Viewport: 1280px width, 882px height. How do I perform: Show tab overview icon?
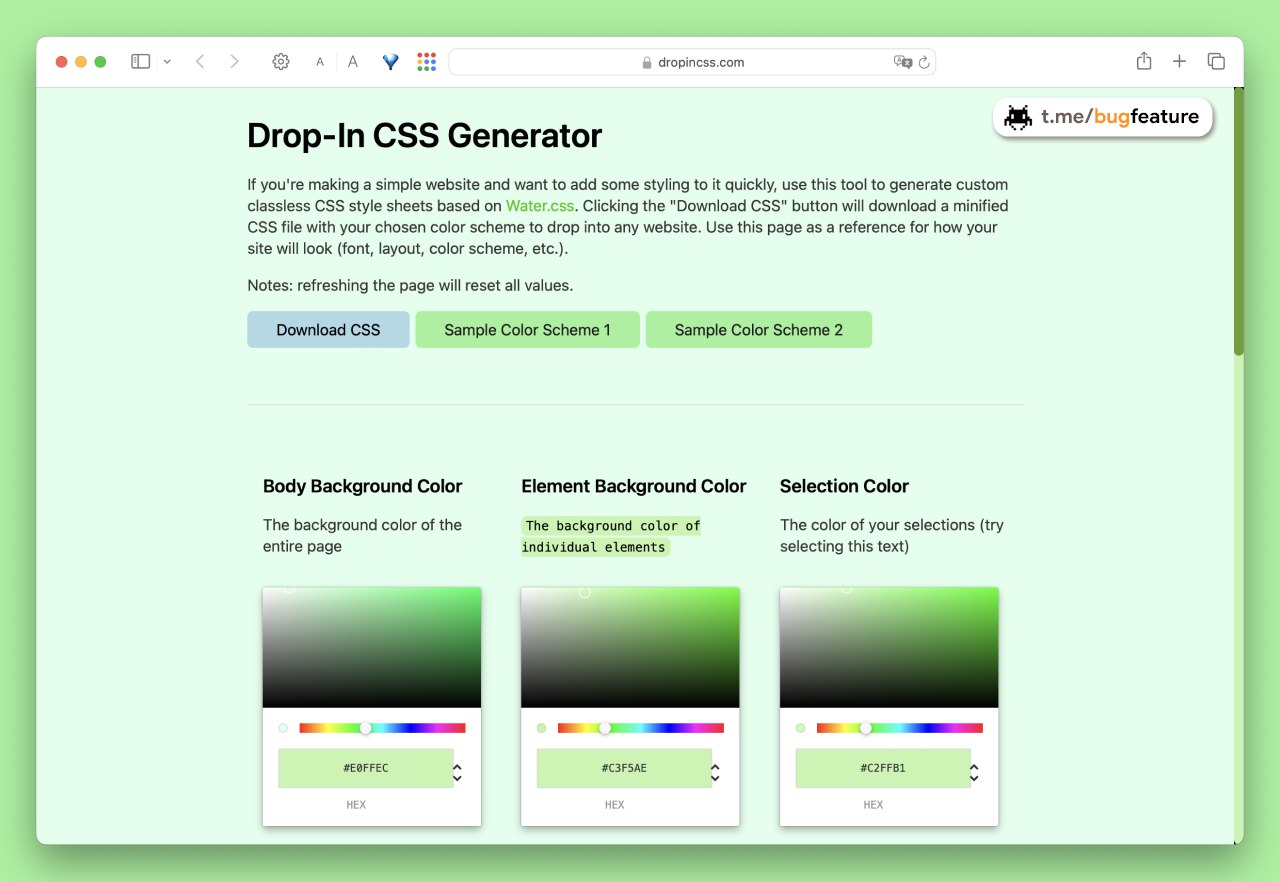coord(1216,62)
